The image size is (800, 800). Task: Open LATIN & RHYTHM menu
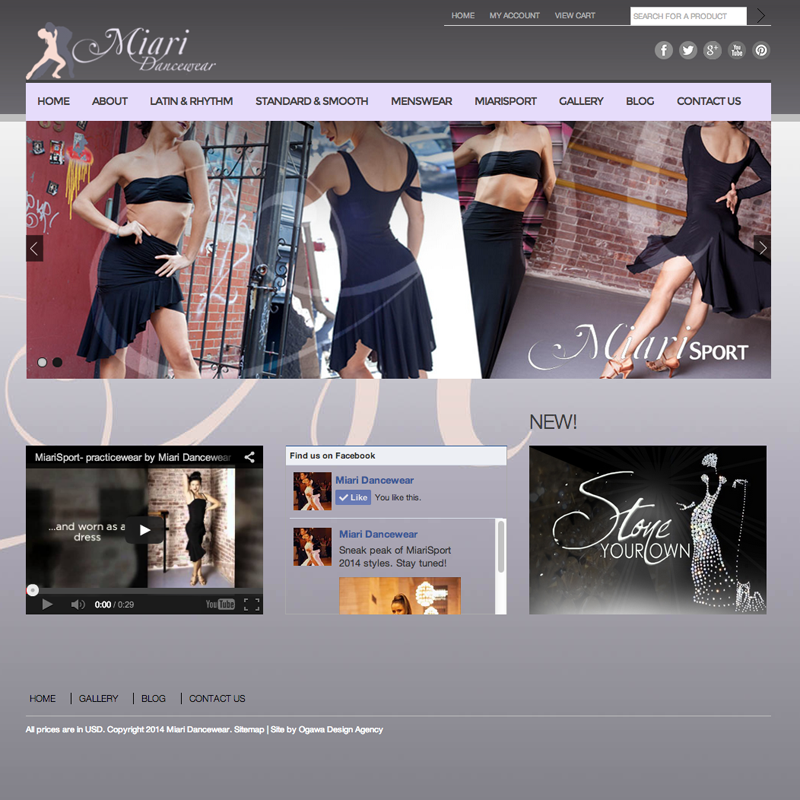tap(191, 101)
